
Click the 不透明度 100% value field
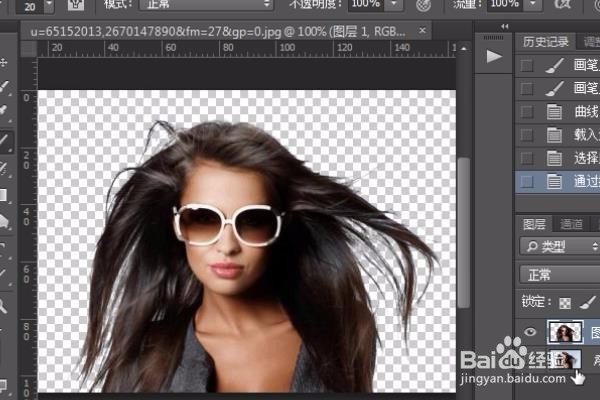click(366, 5)
